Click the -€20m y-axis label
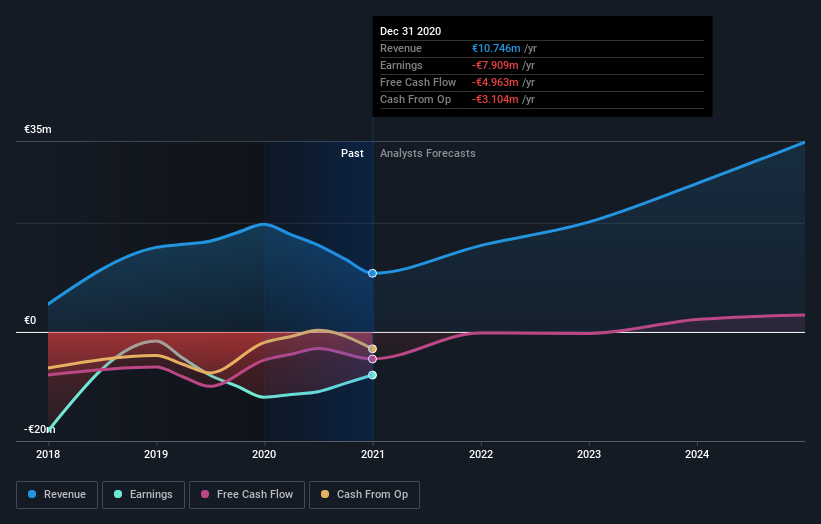Image resolution: width=821 pixels, height=524 pixels. pyautogui.click(x=40, y=429)
